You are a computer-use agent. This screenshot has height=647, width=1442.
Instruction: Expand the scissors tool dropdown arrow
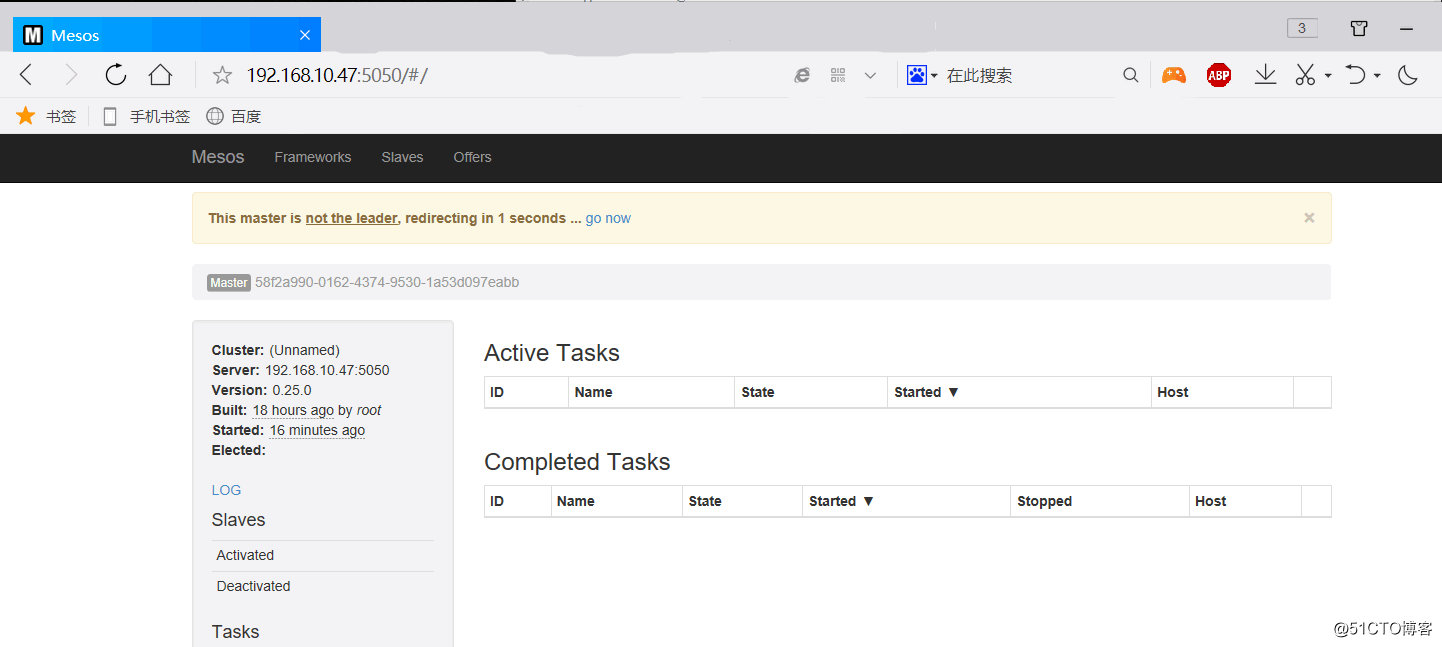tap(1328, 76)
